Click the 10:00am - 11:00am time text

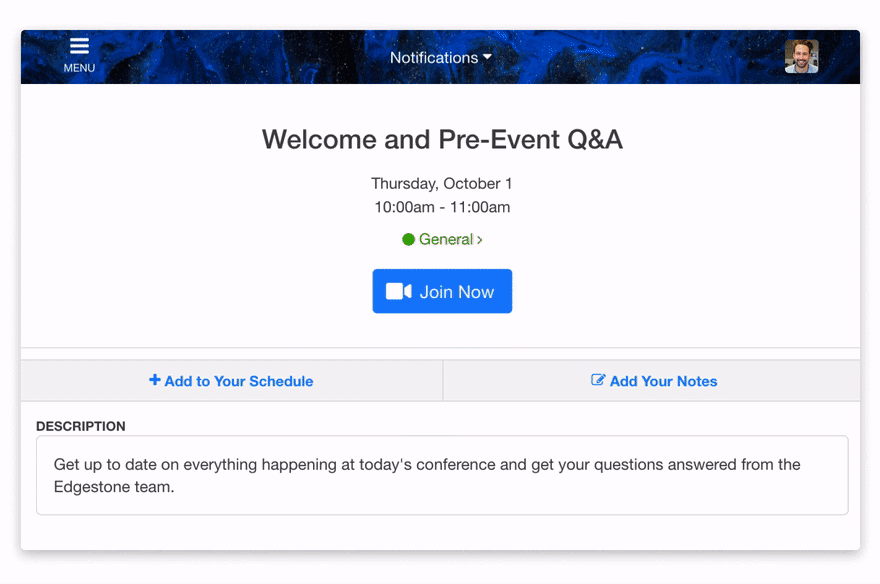point(442,207)
